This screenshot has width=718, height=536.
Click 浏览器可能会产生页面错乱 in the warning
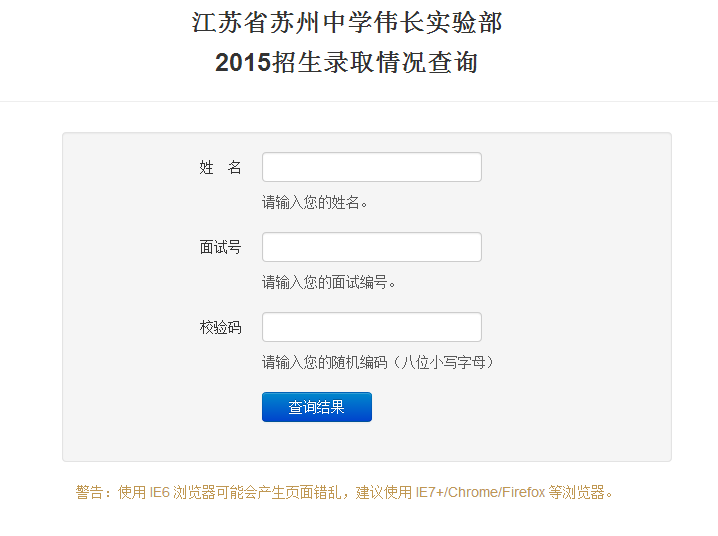(x=258, y=492)
